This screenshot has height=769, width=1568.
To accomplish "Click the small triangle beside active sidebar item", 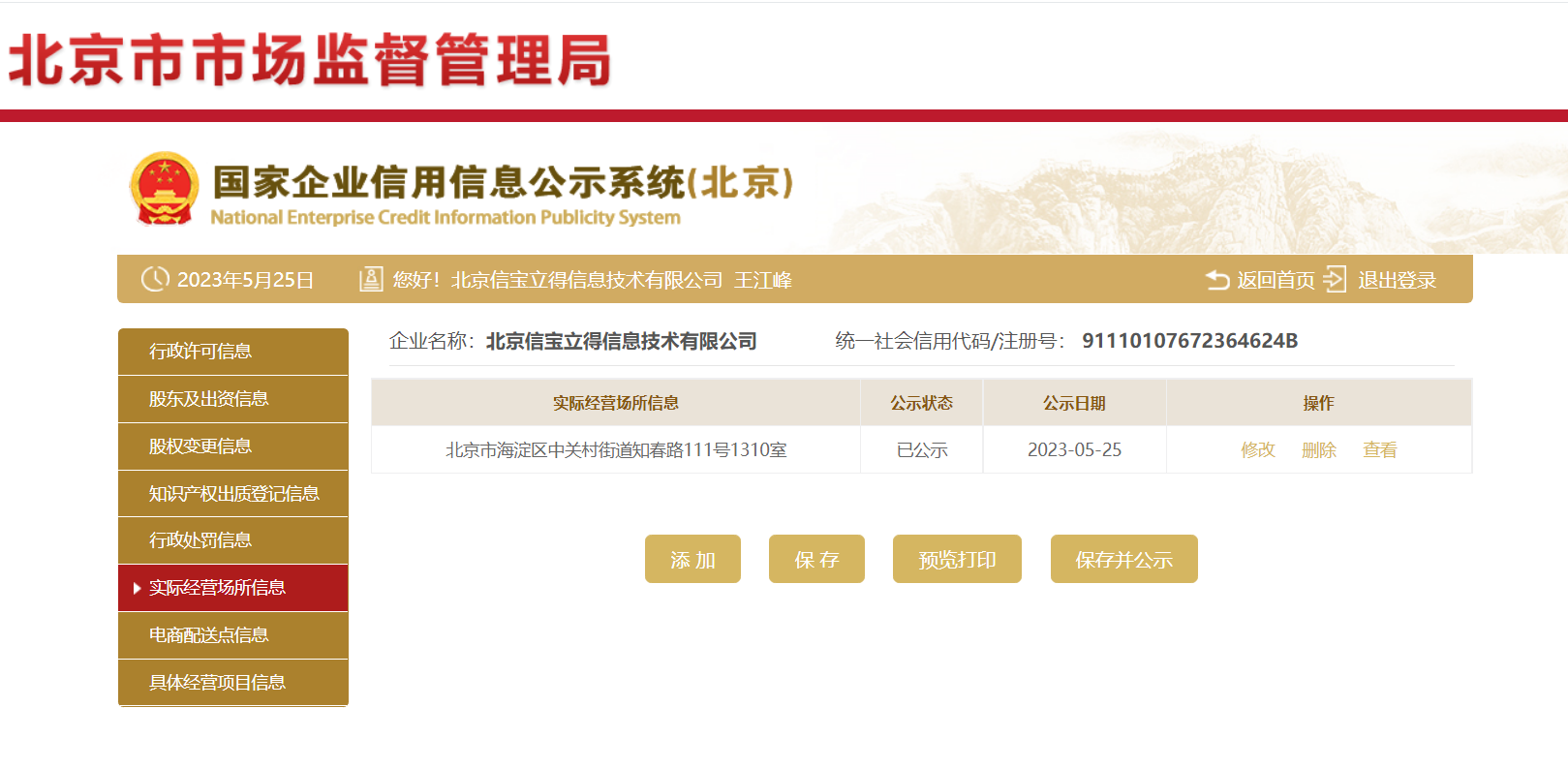I will (x=138, y=588).
